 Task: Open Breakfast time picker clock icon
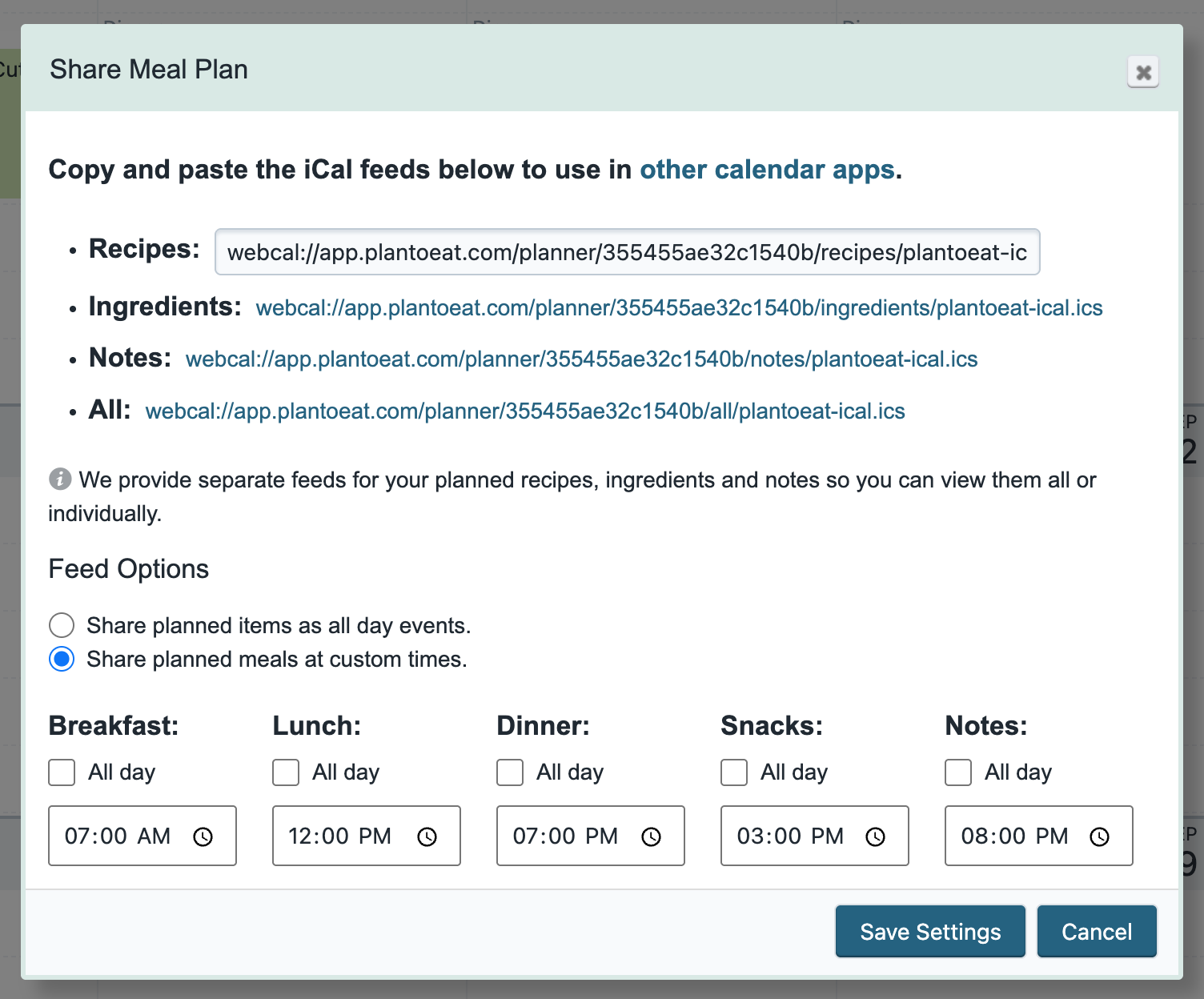click(203, 837)
